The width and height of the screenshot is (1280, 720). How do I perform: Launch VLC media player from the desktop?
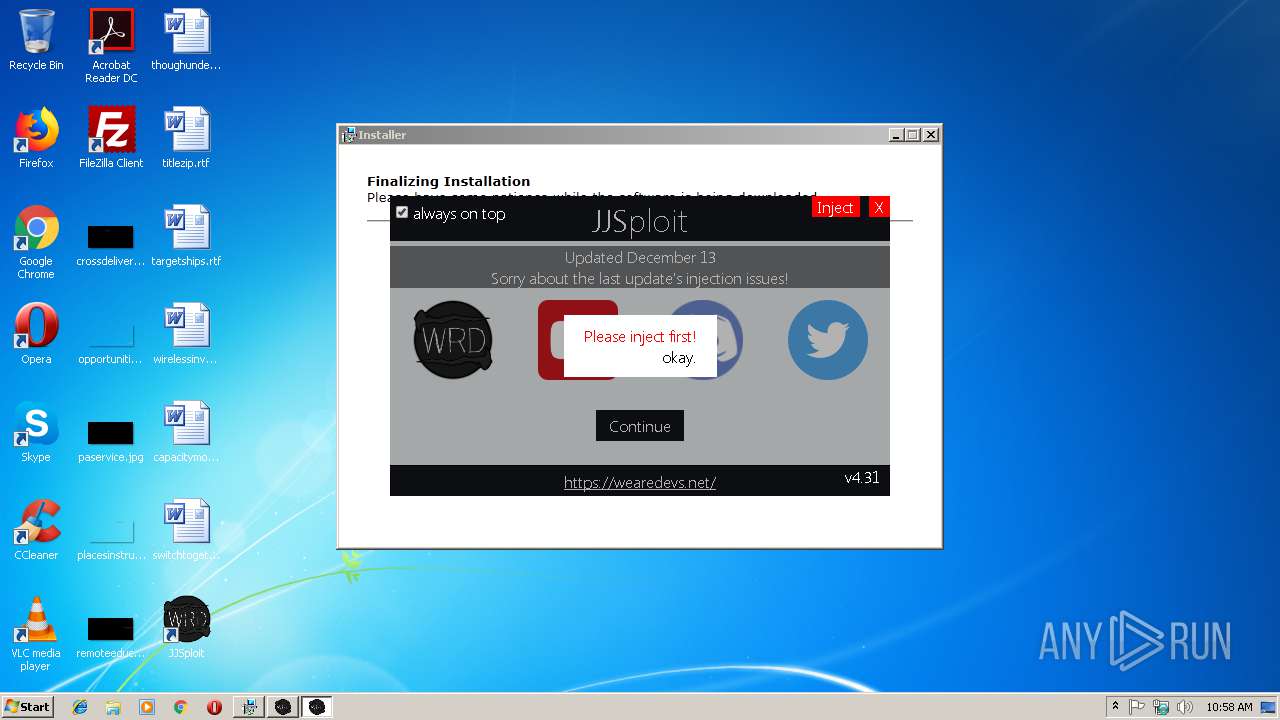point(36,635)
